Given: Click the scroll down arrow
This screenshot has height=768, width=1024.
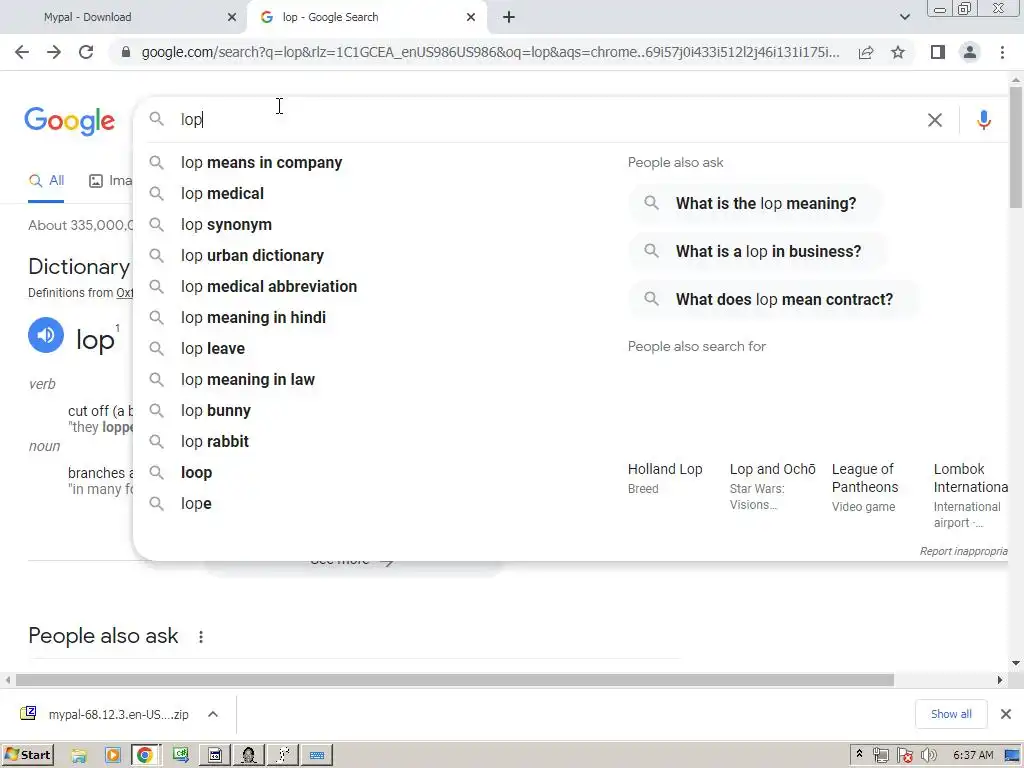Looking at the screenshot, I should pos(1016,663).
